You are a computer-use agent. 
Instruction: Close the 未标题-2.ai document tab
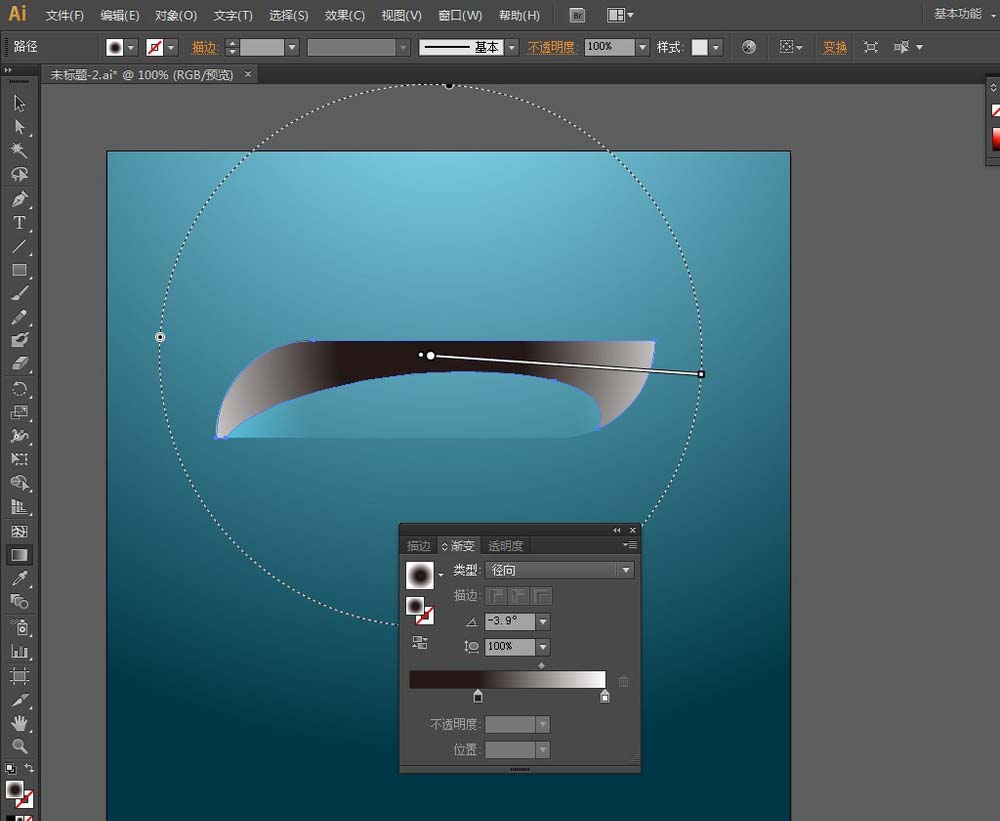click(x=247, y=74)
